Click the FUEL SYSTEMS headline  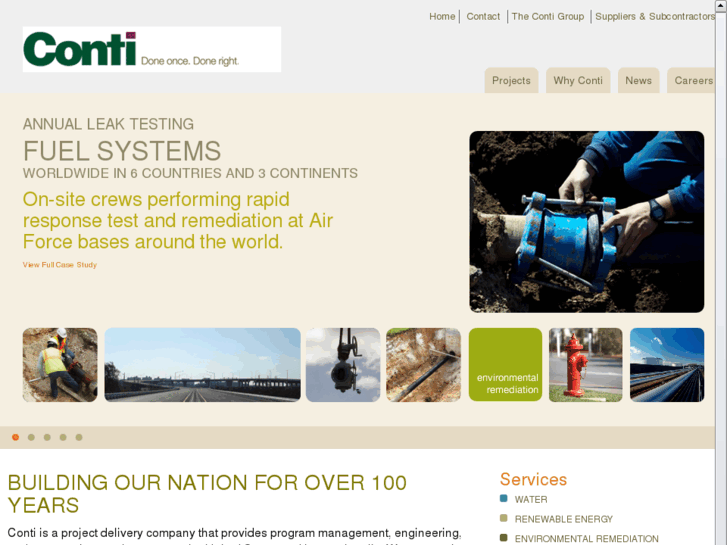click(122, 151)
